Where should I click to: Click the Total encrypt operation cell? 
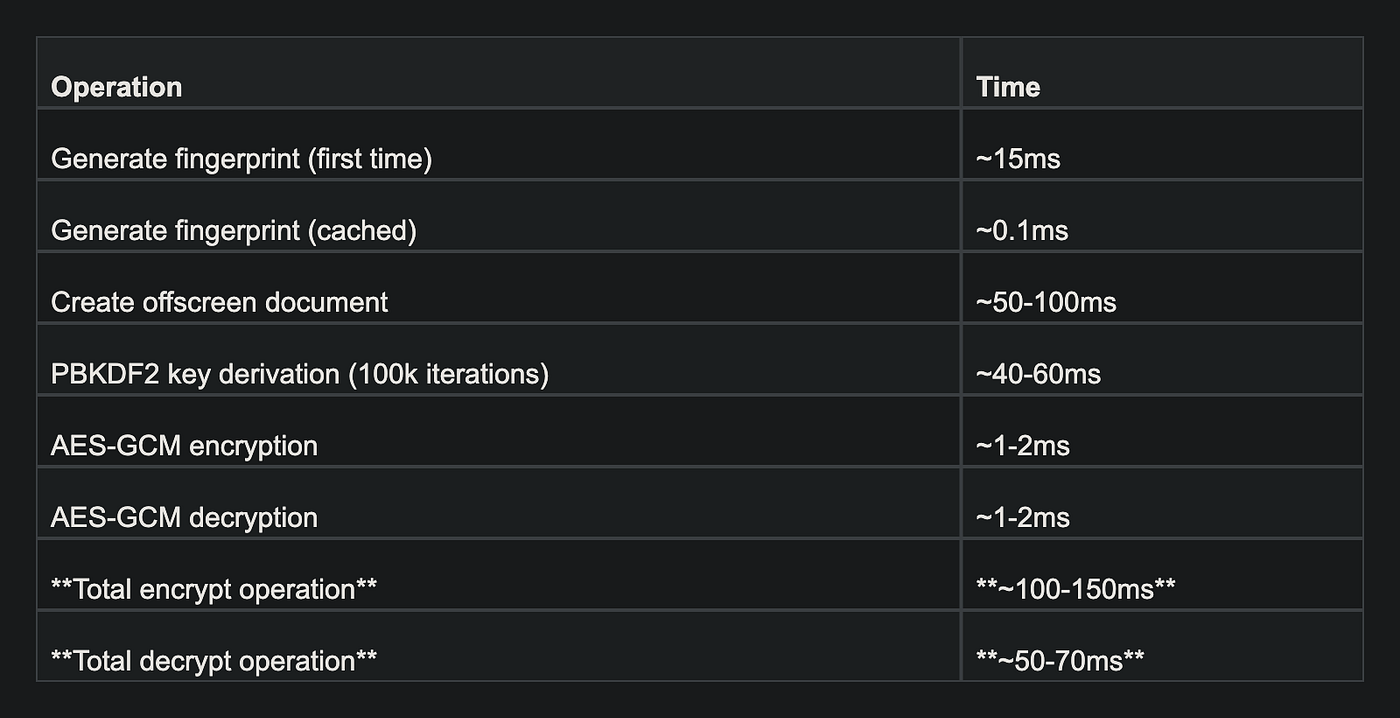[499, 577]
